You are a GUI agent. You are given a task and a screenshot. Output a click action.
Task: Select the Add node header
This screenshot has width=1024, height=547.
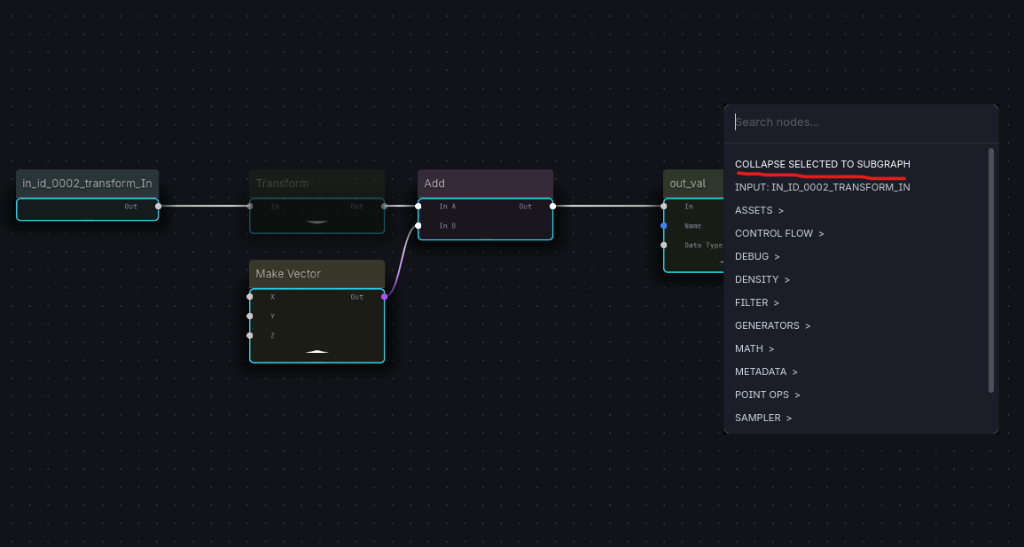click(485, 183)
